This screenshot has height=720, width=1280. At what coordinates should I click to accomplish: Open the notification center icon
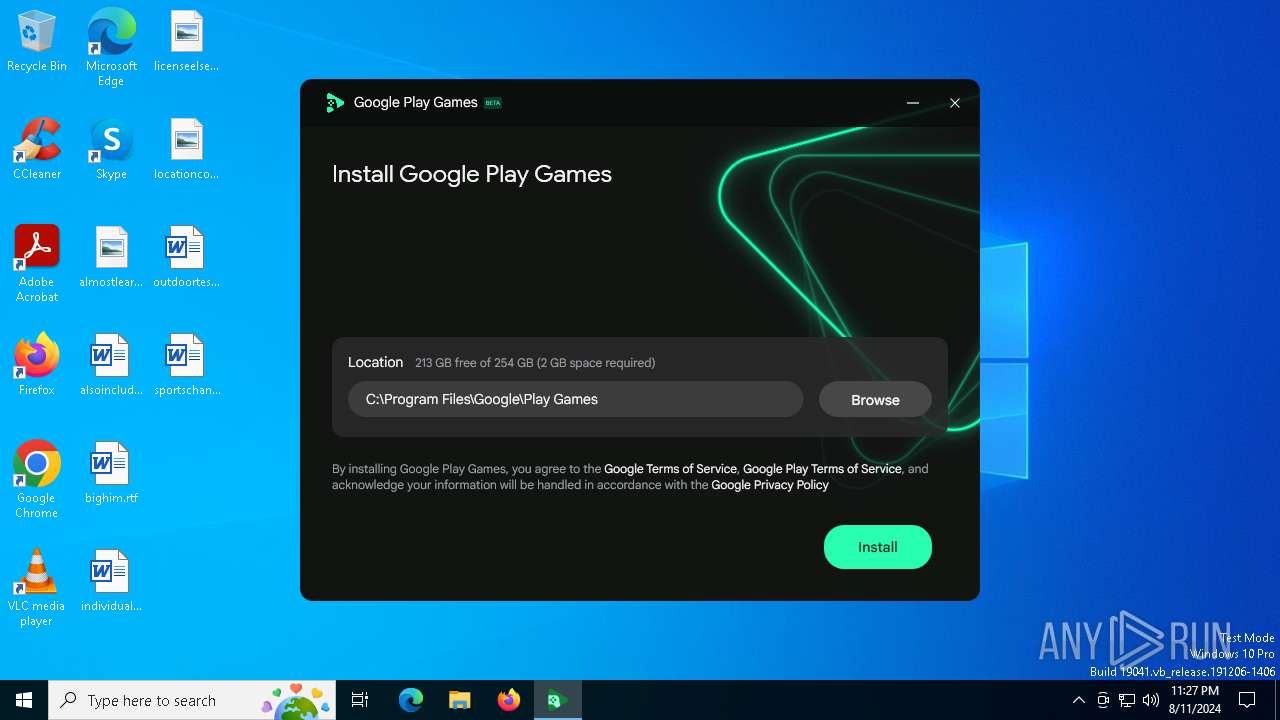tap(1247, 700)
